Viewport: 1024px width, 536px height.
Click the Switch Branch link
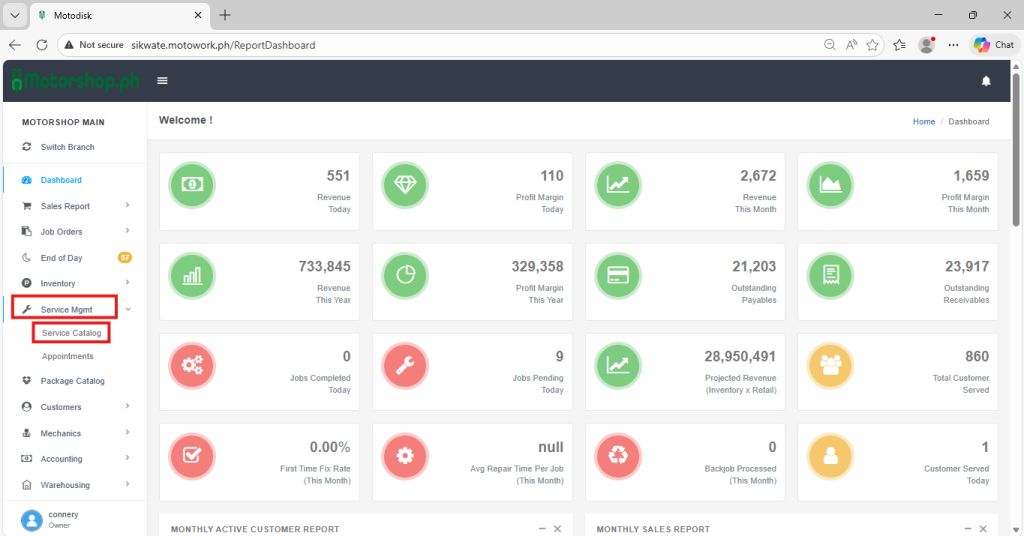[x=67, y=147]
